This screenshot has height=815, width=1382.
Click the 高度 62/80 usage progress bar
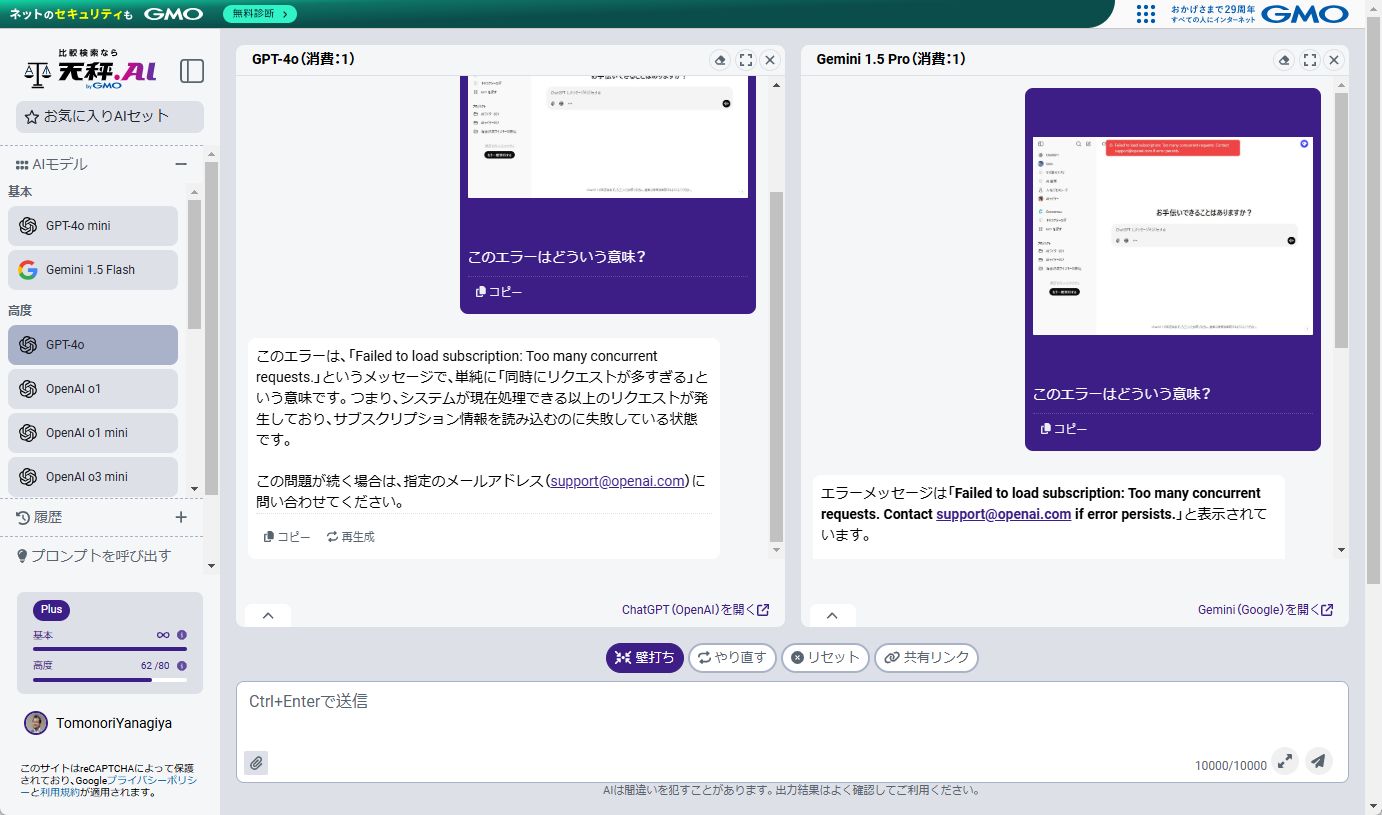tap(108, 678)
